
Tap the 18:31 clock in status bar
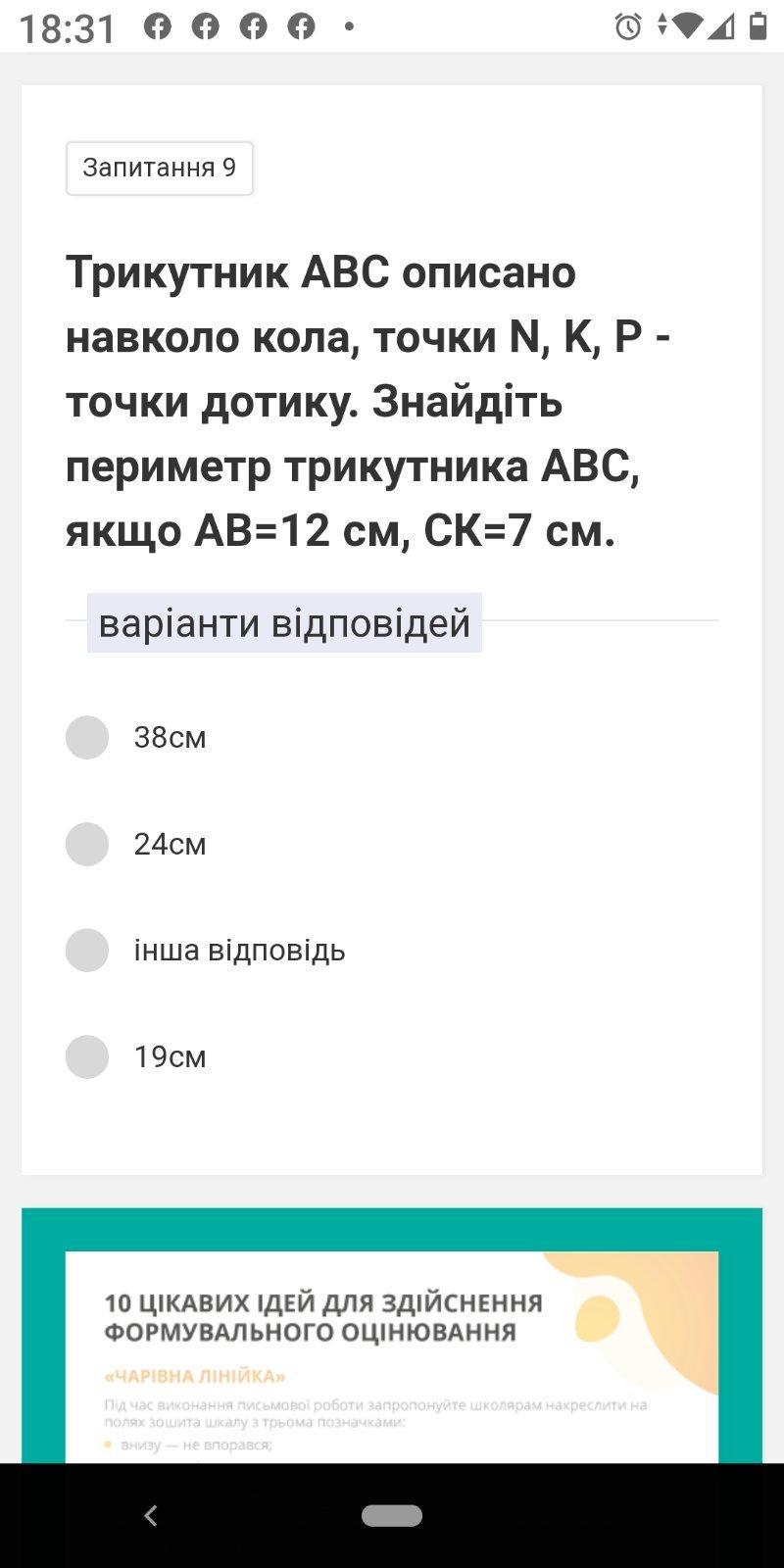pos(68,28)
